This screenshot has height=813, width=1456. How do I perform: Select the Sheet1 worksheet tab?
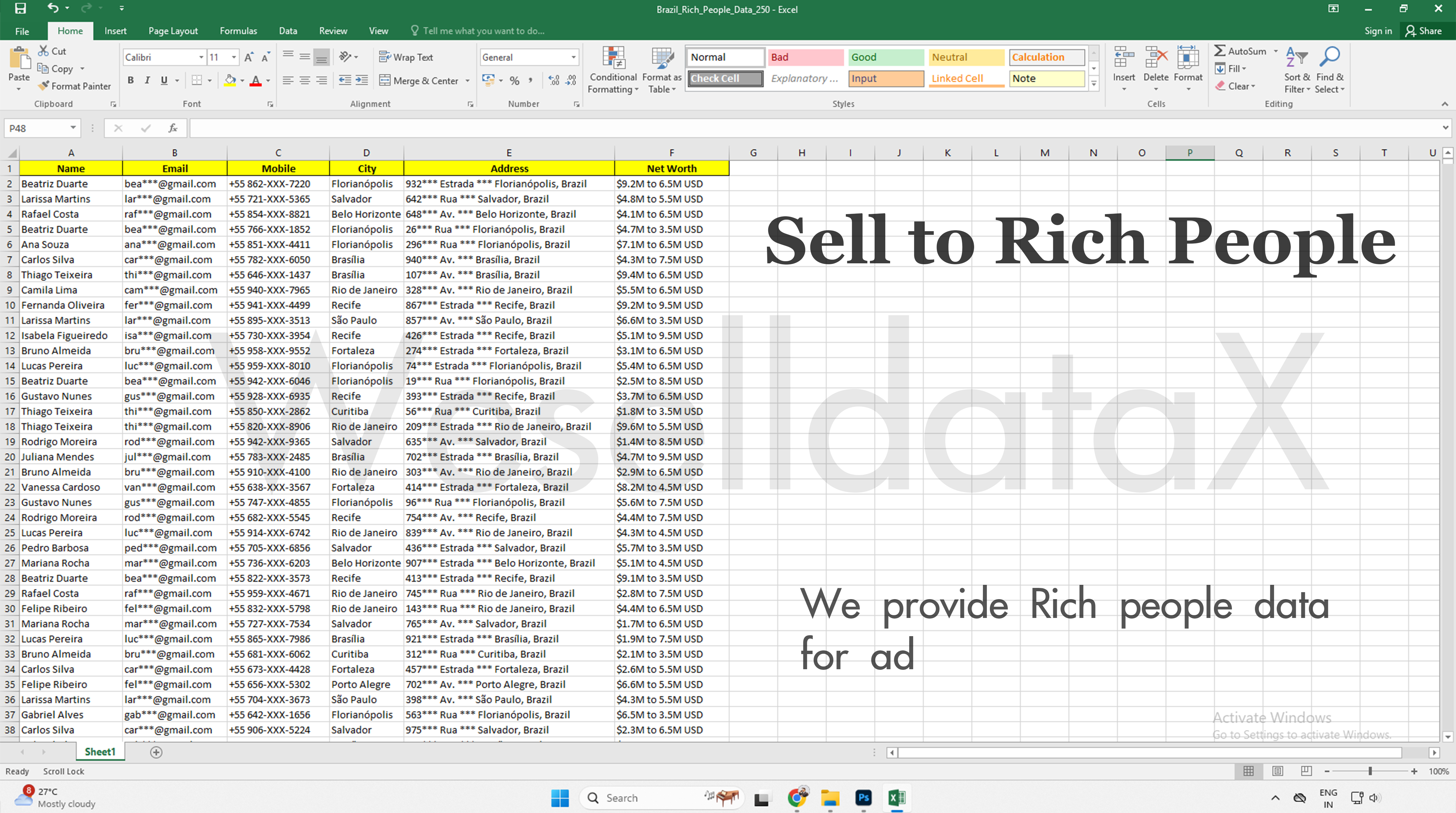pyautogui.click(x=100, y=751)
